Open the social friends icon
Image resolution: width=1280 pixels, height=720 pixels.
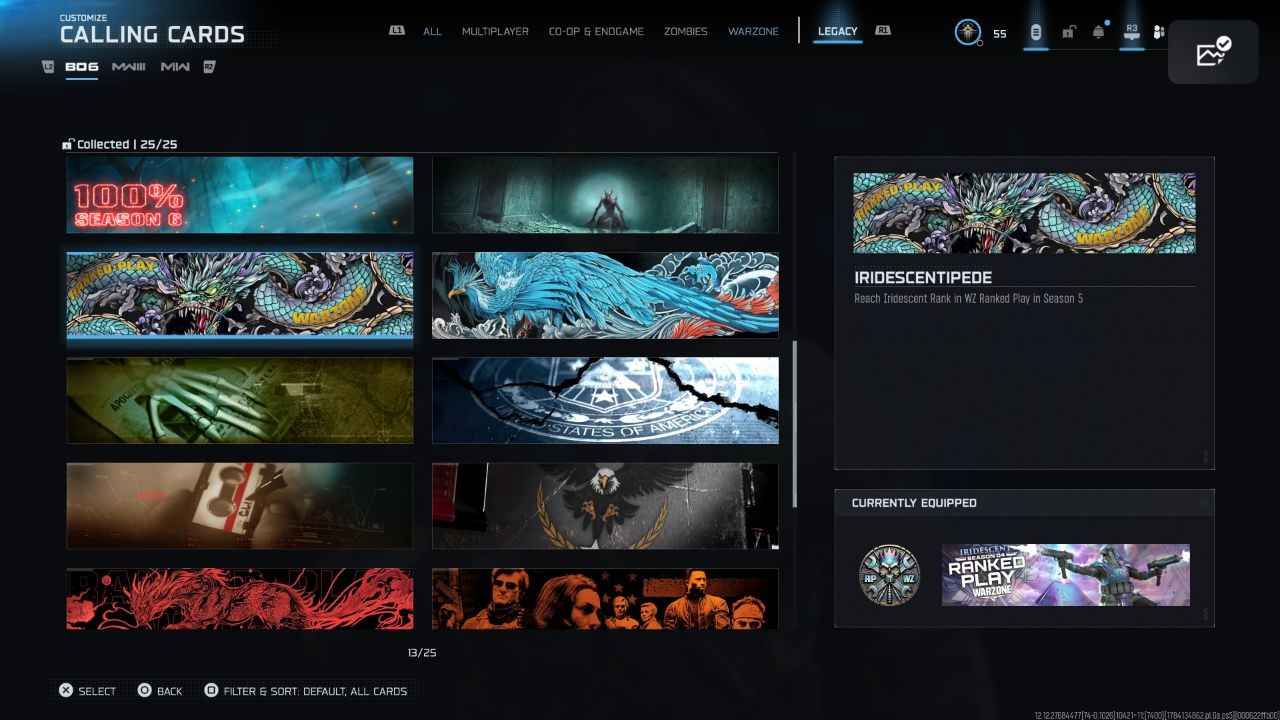(x=1159, y=33)
